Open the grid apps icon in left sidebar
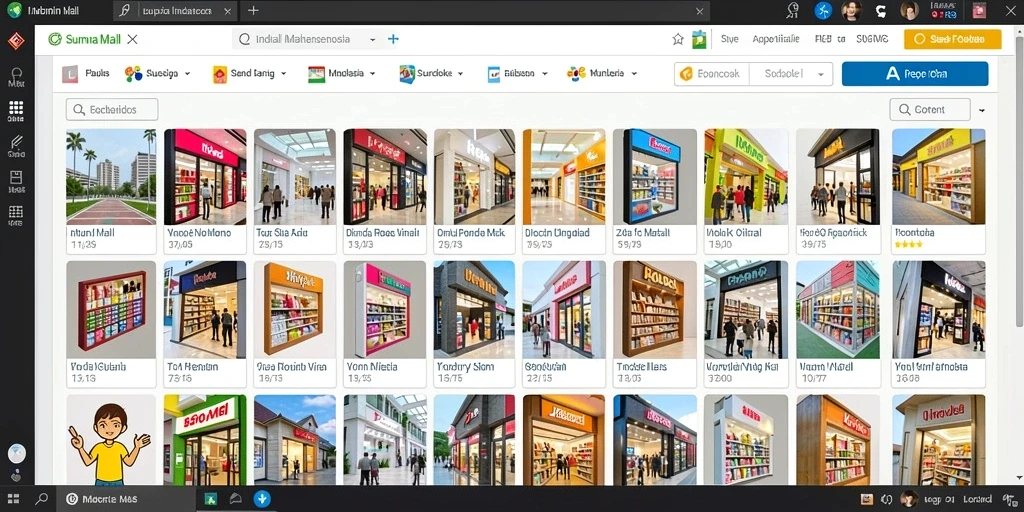Screen dimensions: 1024x512 (16, 108)
